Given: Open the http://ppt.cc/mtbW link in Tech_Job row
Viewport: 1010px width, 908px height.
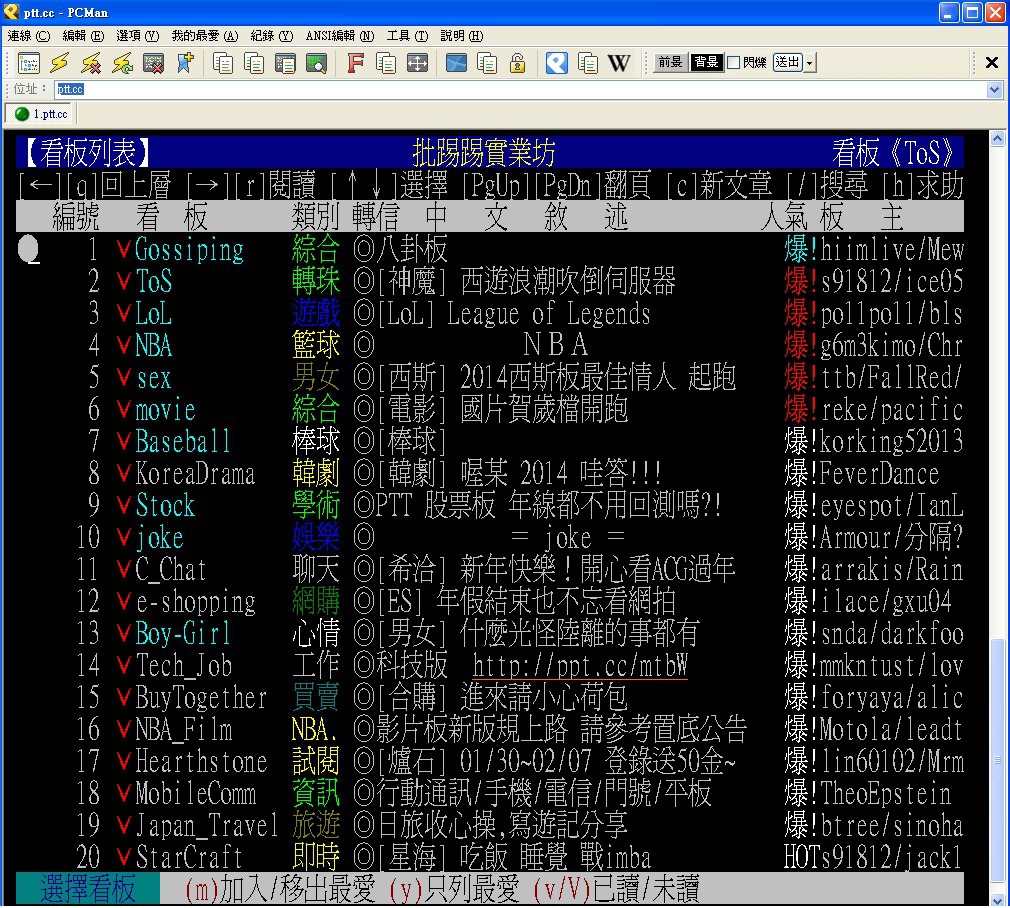Looking at the screenshot, I should point(580,666).
